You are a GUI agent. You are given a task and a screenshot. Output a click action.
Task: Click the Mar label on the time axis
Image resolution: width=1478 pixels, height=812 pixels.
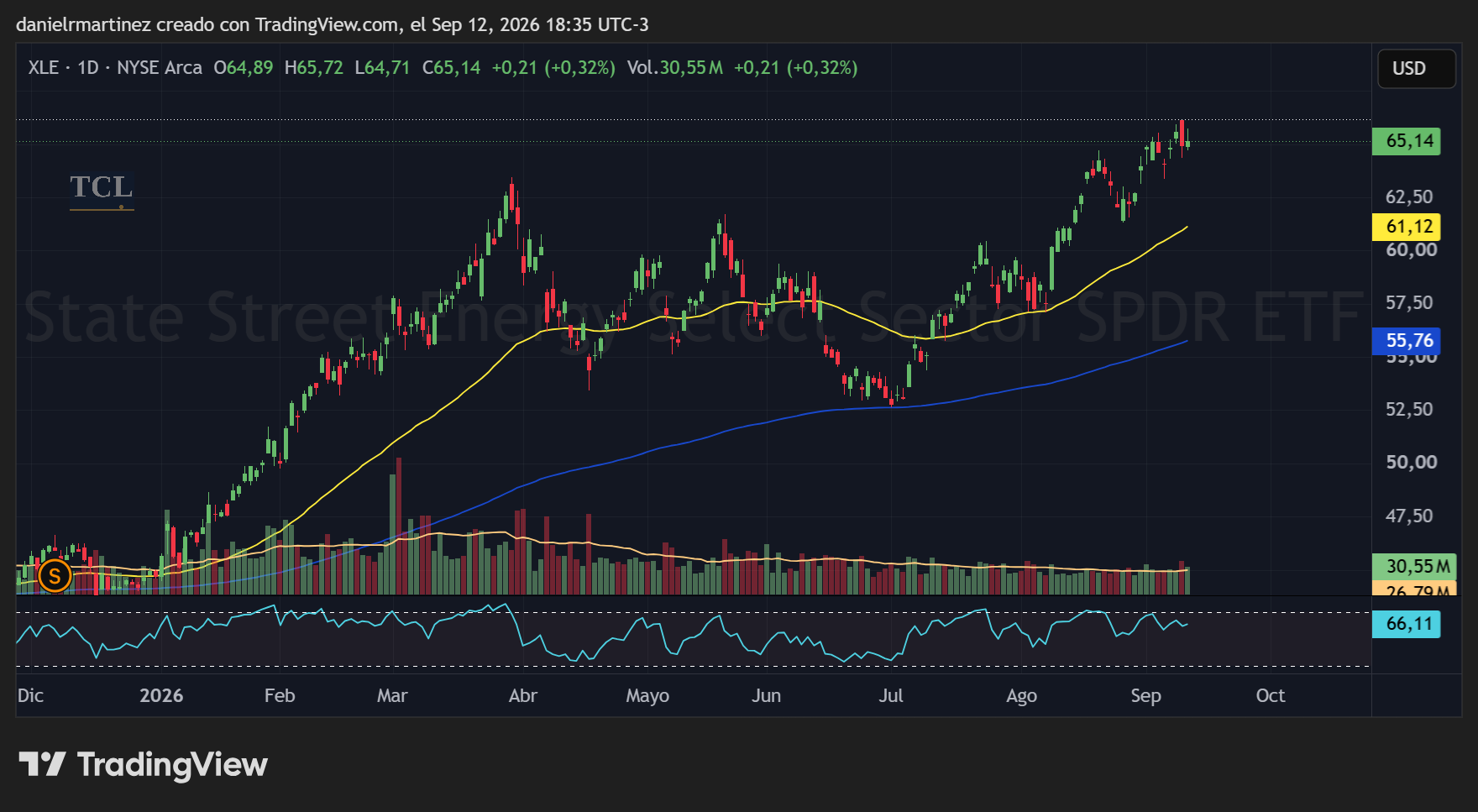tap(392, 696)
